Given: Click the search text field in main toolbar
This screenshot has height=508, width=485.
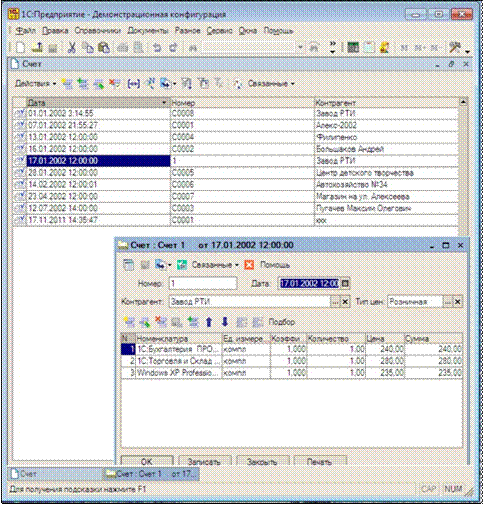Looking at the screenshot, I should coord(249,48).
